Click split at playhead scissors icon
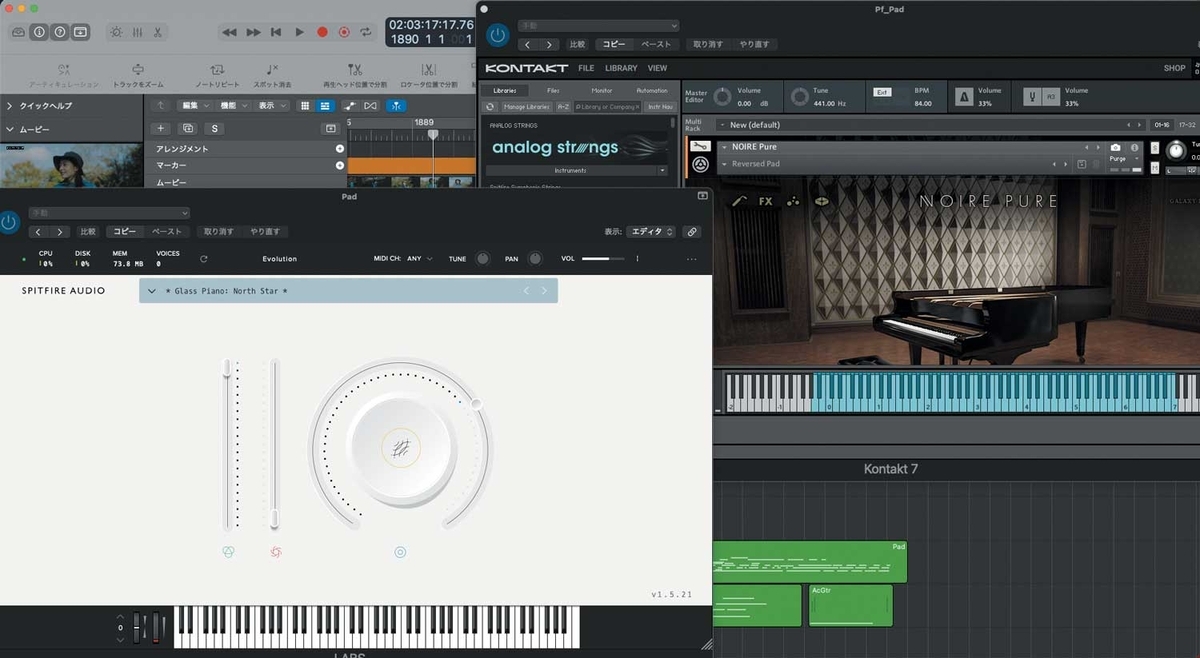The width and height of the screenshot is (1200, 658). point(354,70)
